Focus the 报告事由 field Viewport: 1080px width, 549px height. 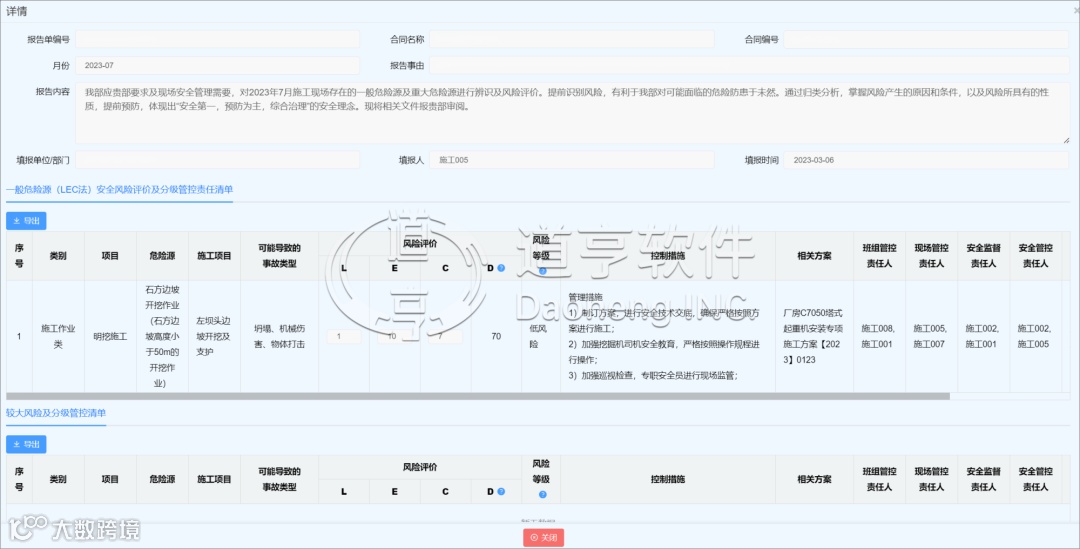tap(749, 65)
